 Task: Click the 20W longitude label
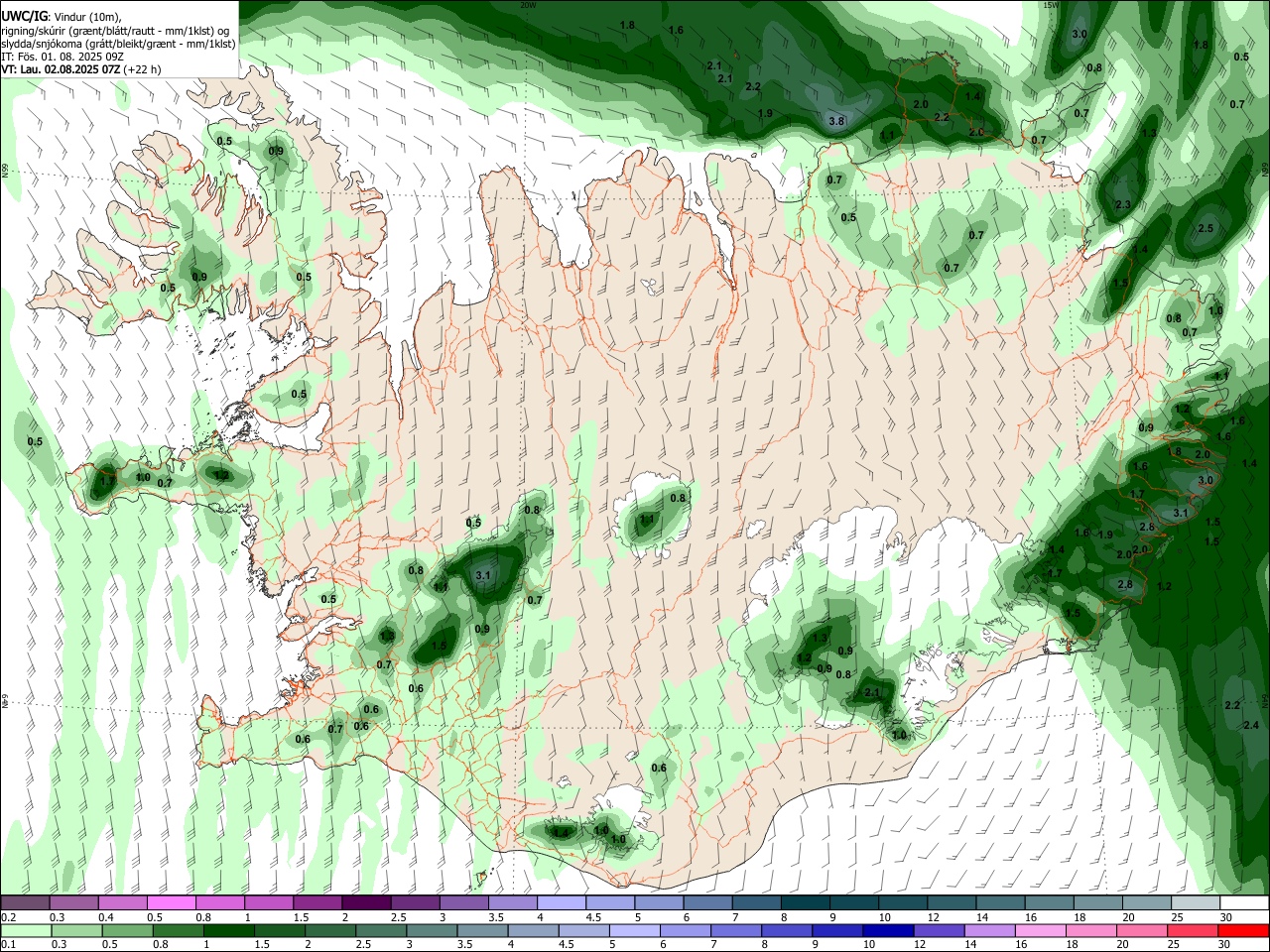[528, 5]
